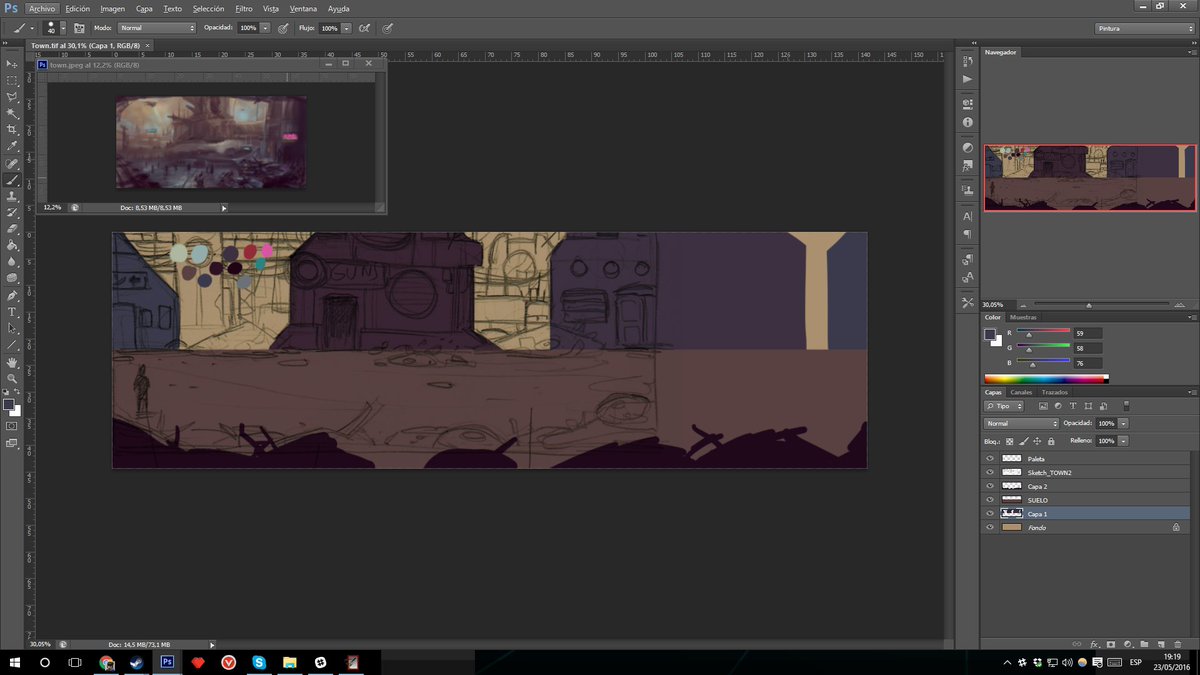
Task: Open the Relleno dropdown arrow
Action: [x=1123, y=440]
